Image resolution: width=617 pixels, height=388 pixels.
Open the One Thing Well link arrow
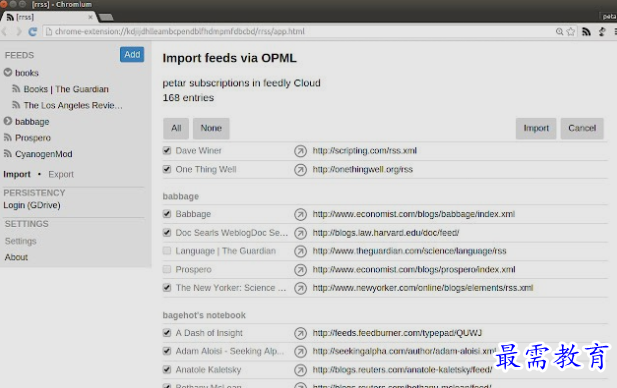pos(300,170)
